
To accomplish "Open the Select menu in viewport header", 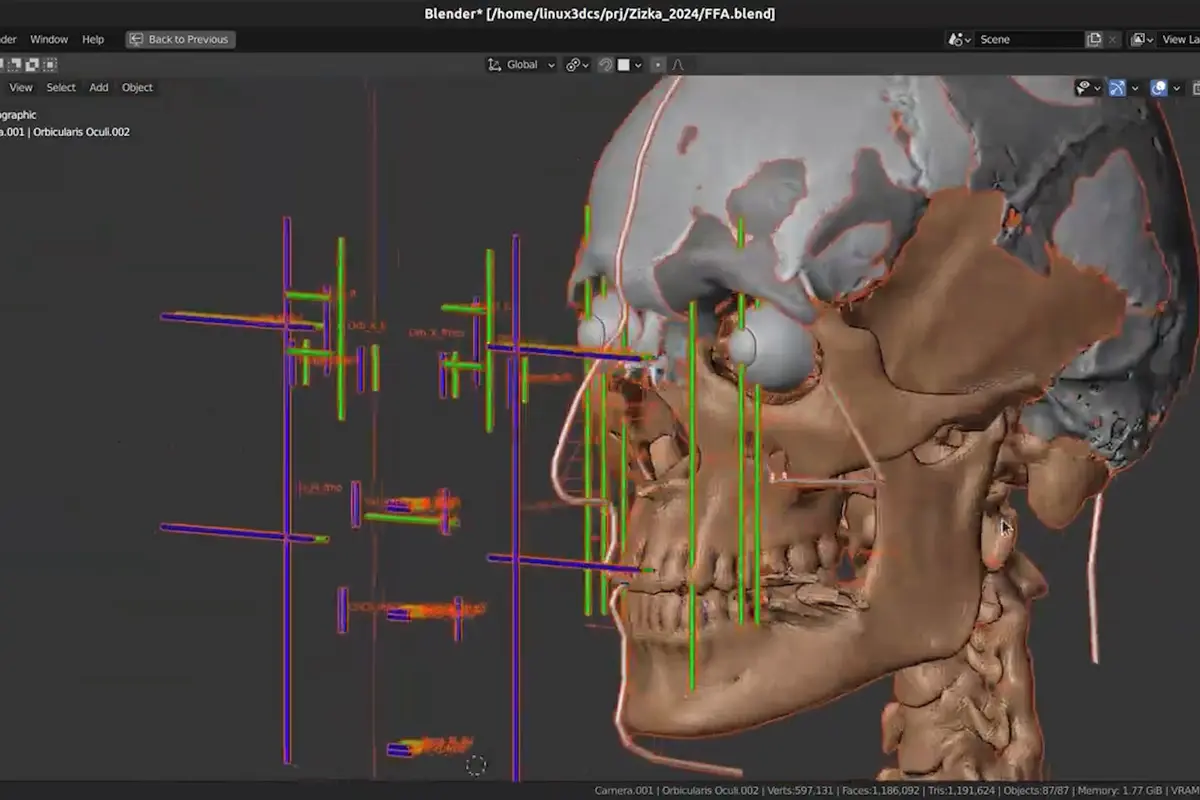I will (61, 87).
